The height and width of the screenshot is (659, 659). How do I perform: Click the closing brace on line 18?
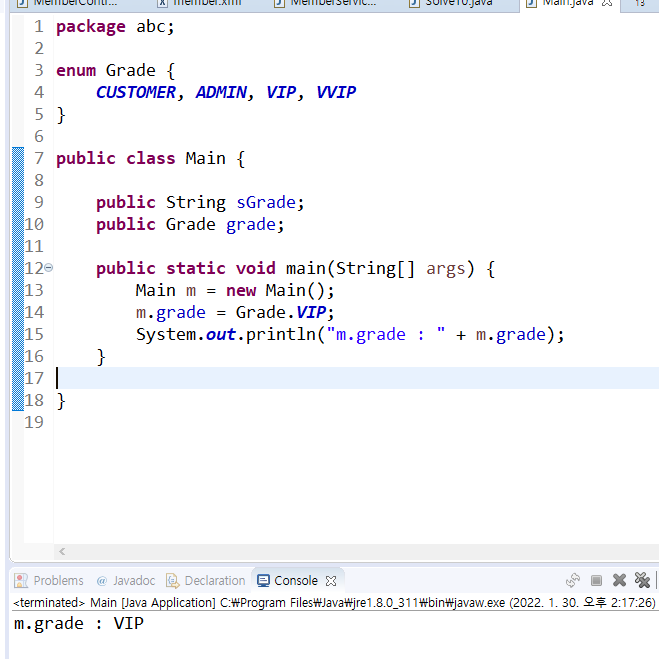pyautogui.click(x=61, y=401)
